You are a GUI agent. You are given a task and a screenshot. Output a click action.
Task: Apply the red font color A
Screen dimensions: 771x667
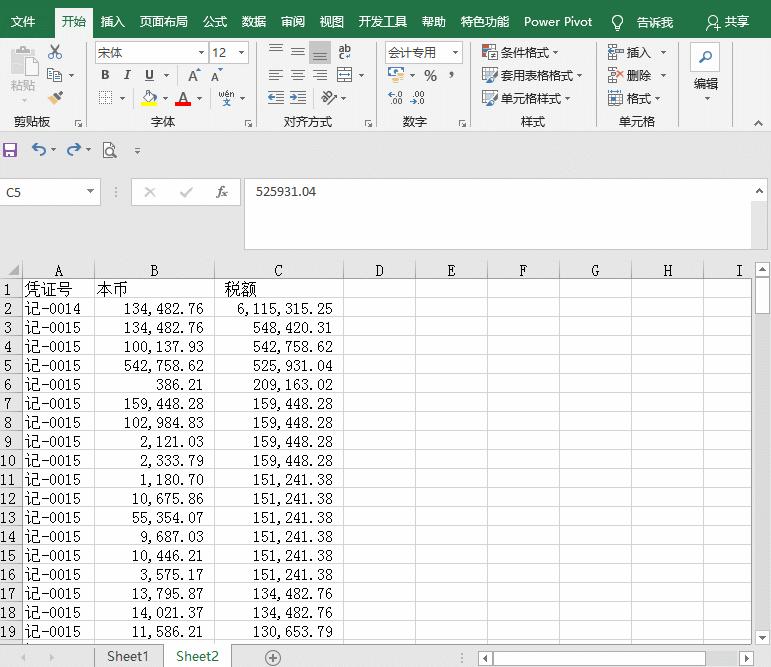pos(183,98)
